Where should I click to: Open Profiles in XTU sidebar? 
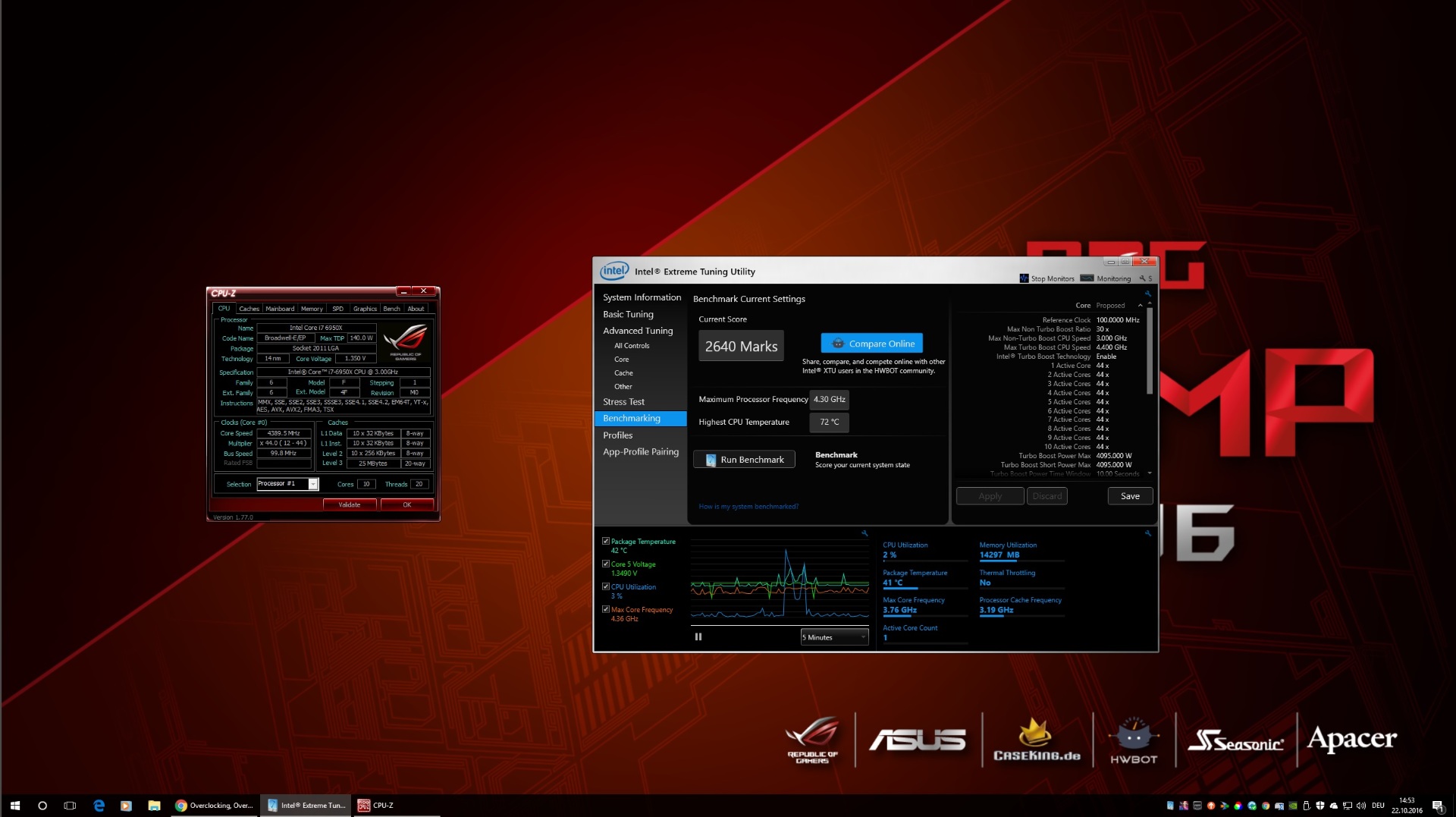(617, 435)
